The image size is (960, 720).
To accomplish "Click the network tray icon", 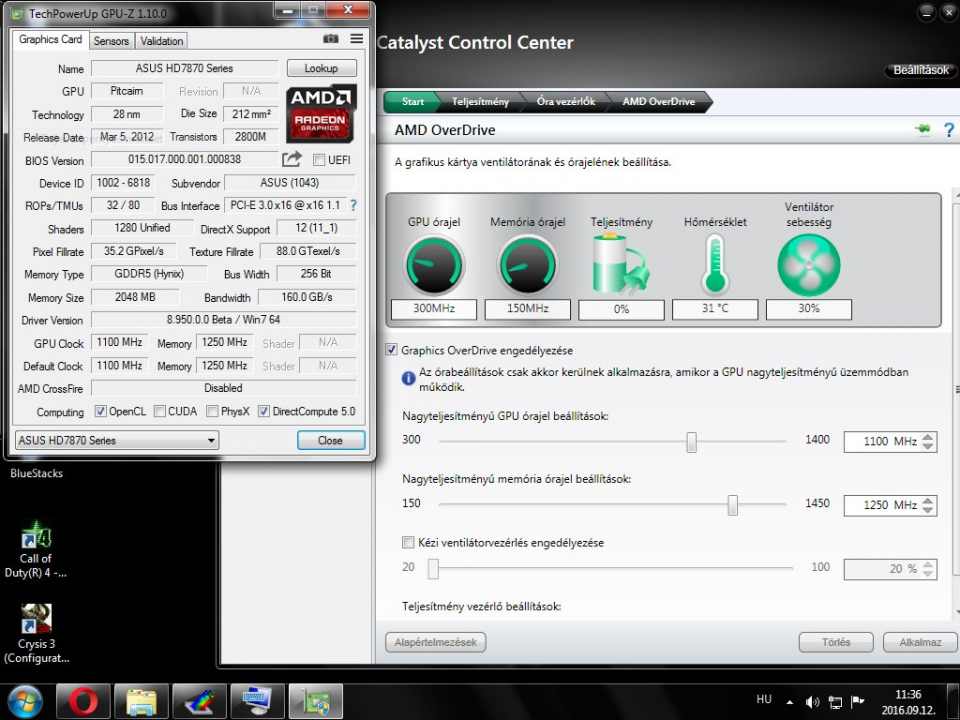I will click(835, 702).
